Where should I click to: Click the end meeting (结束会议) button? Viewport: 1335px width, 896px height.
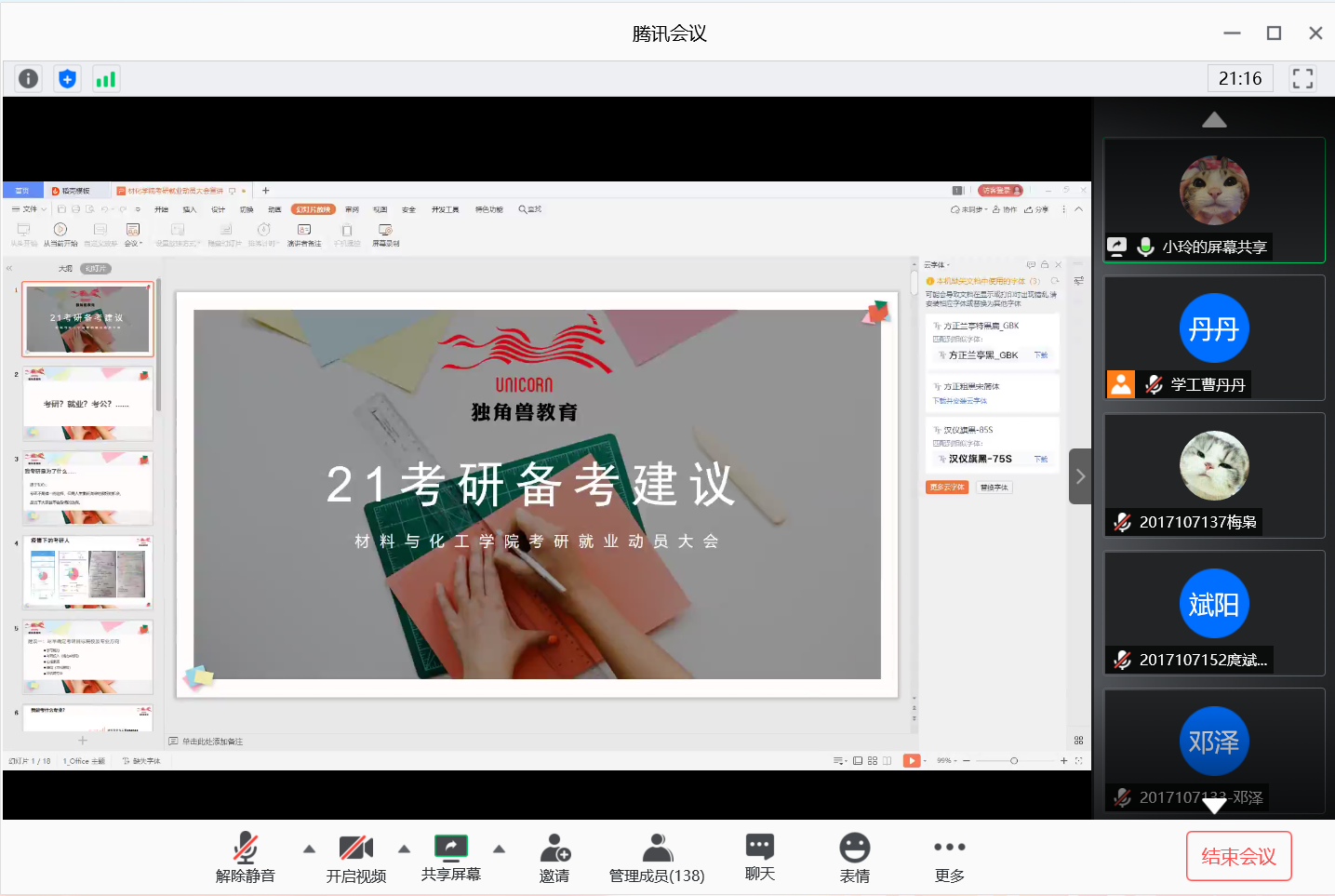1239,856
